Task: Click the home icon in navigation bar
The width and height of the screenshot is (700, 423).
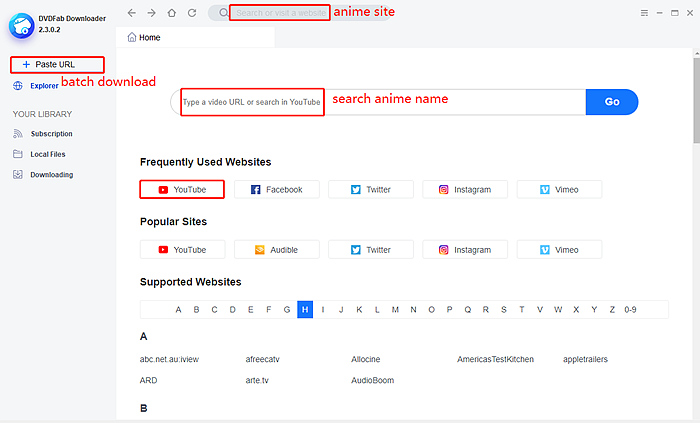Action: tap(171, 13)
